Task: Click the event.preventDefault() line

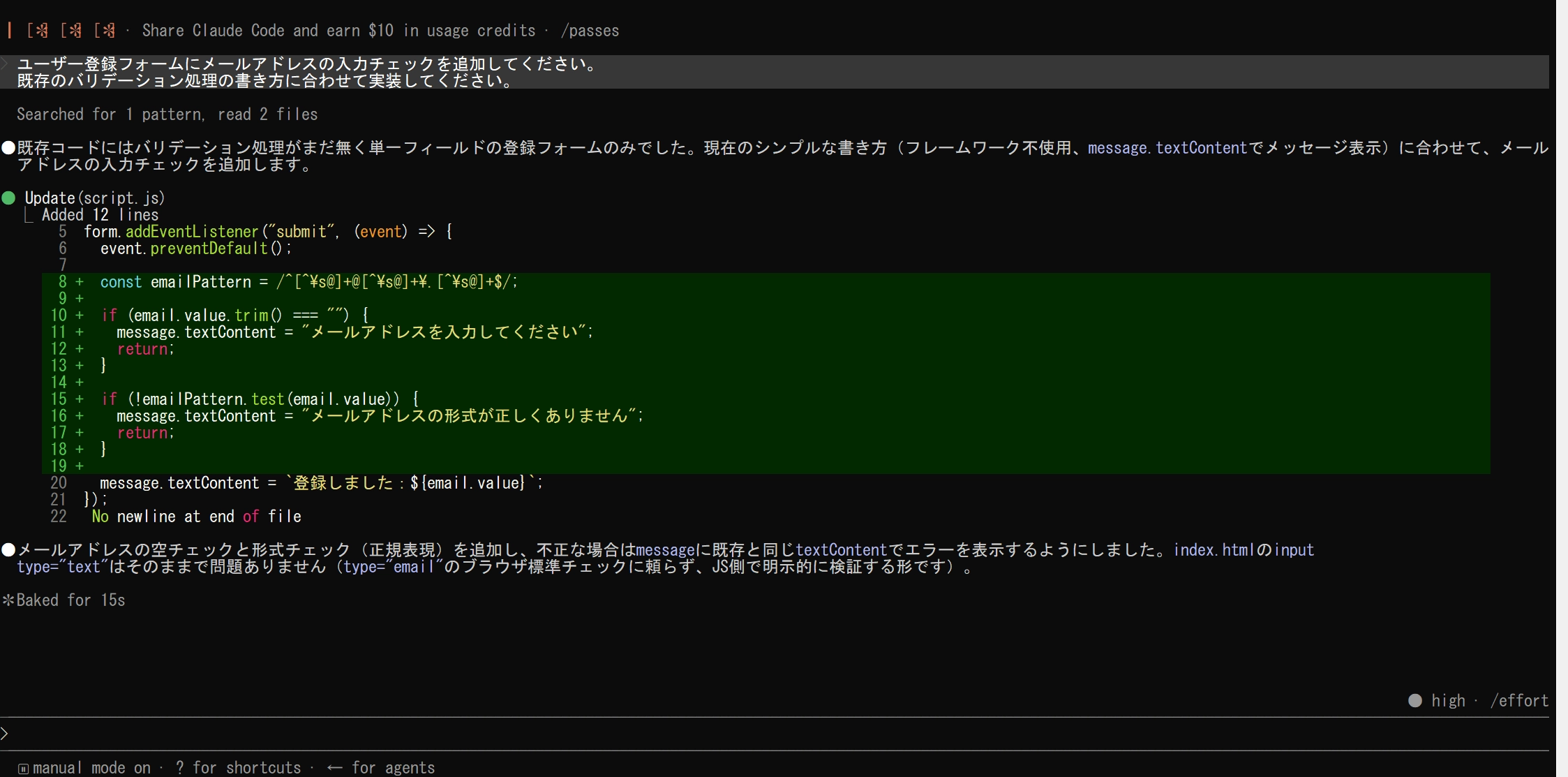Action: [196, 249]
